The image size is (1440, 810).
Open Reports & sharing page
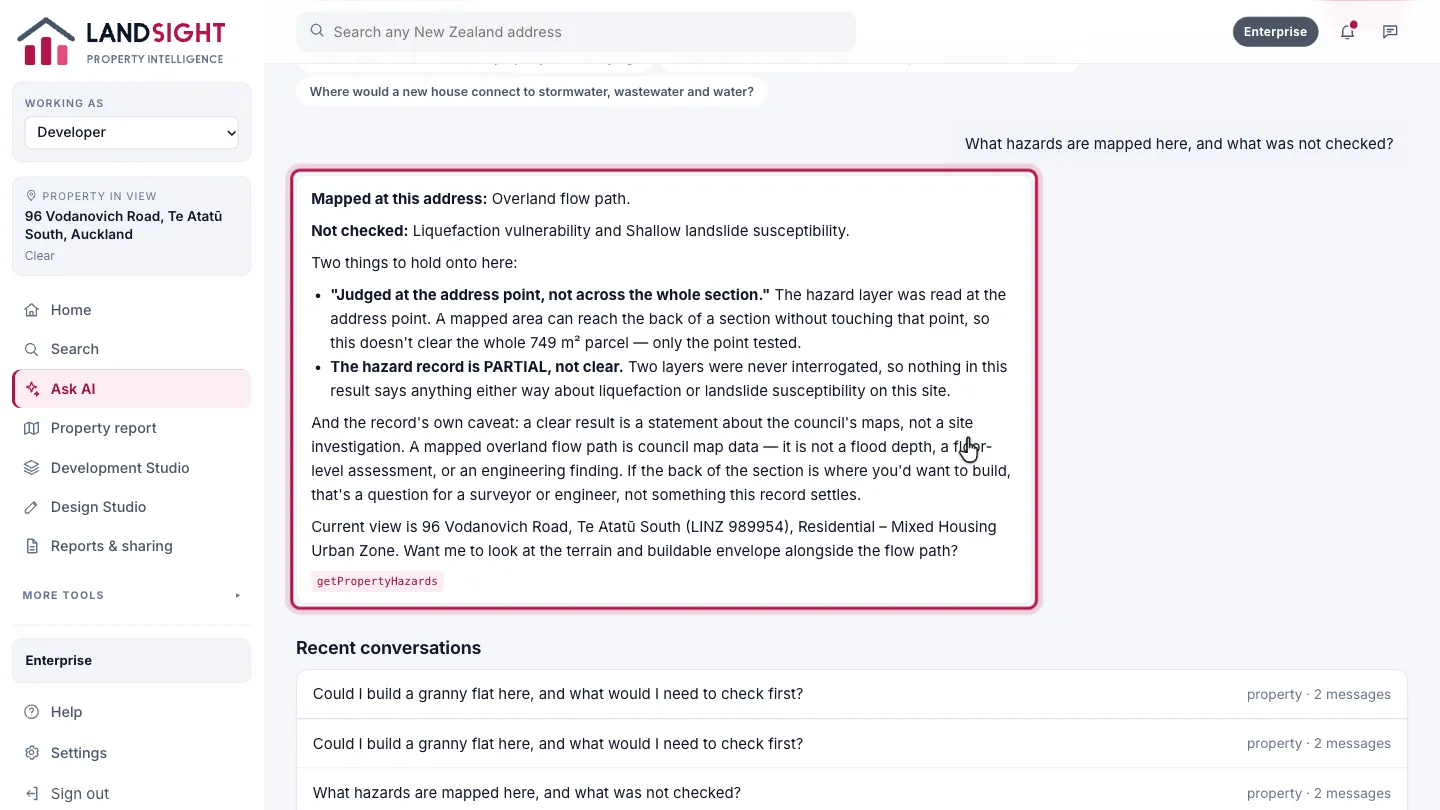[132, 546]
